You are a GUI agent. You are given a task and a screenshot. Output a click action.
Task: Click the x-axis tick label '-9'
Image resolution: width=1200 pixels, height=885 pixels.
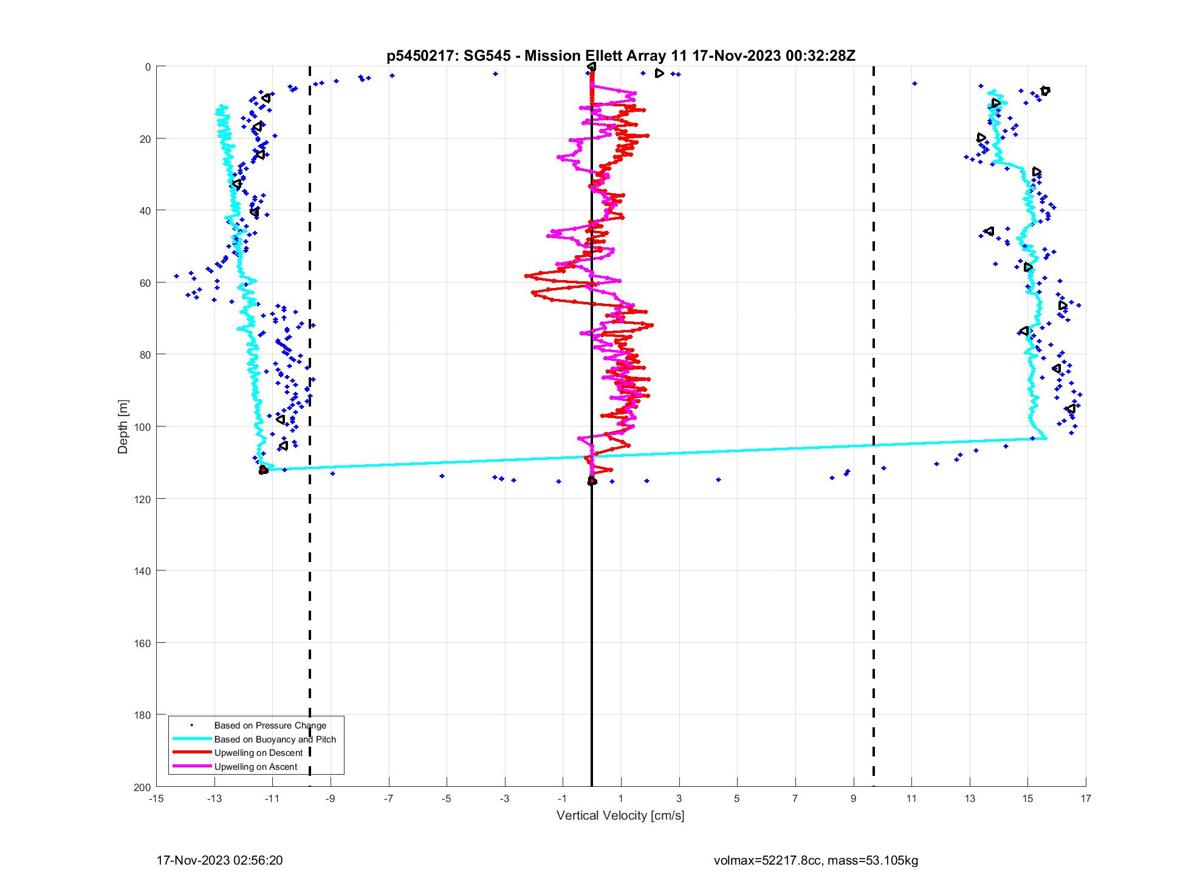[330, 798]
